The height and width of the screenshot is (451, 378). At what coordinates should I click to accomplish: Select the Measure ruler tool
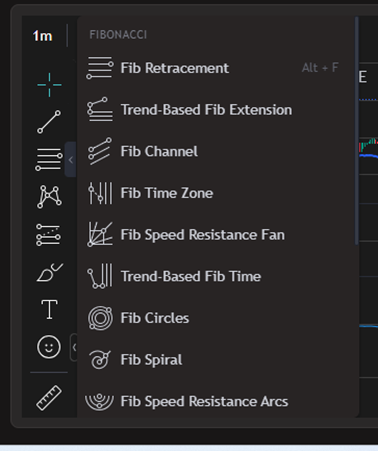pyautogui.click(x=49, y=398)
